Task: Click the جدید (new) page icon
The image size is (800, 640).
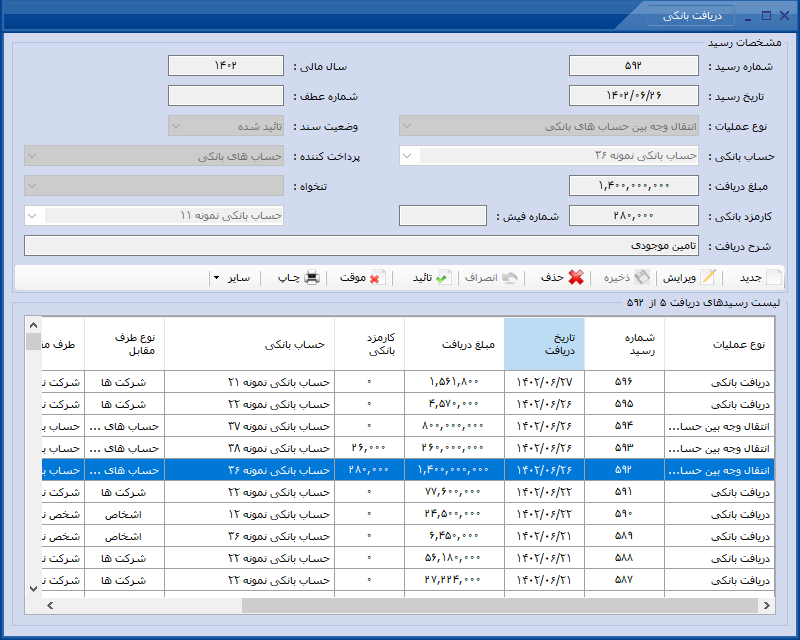Action: coord(773,278)
